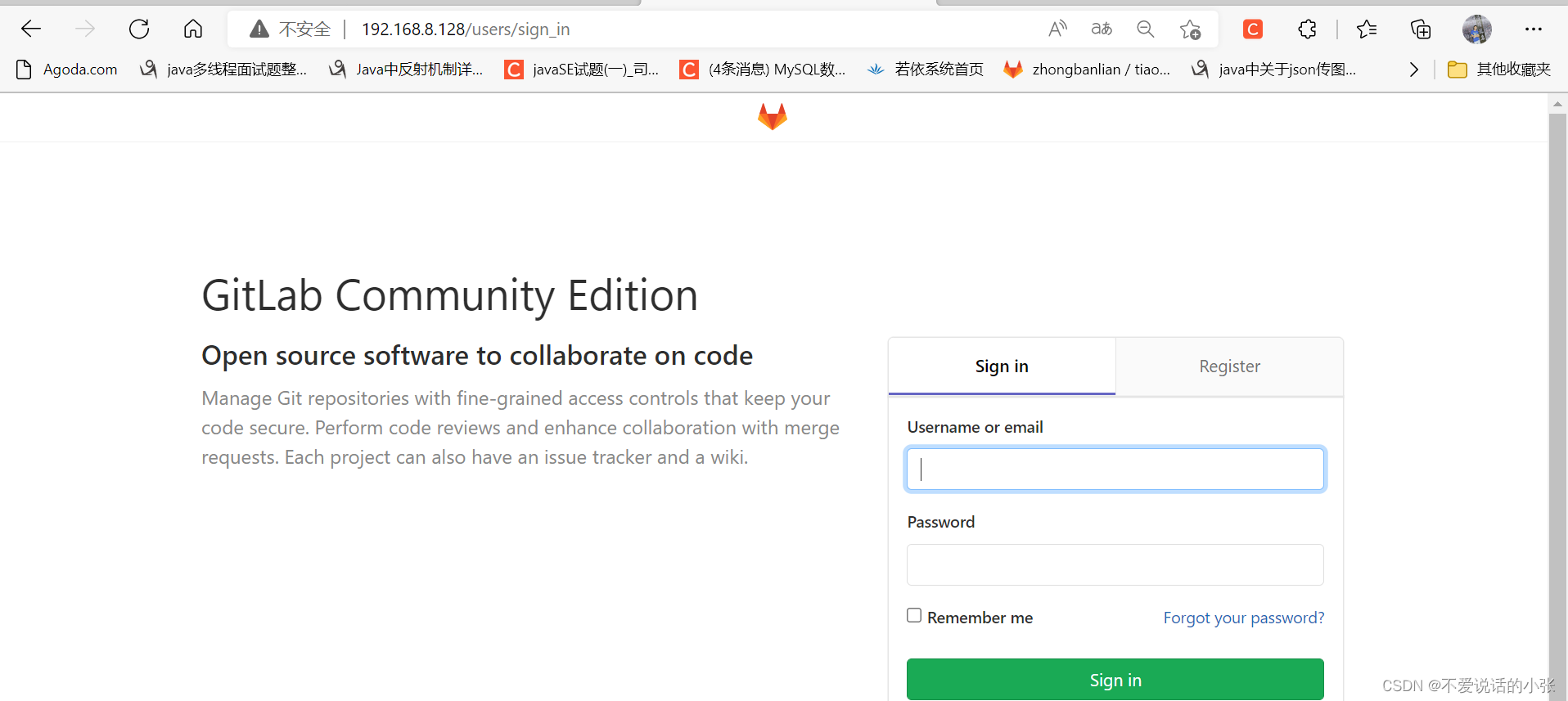The height and width of the screenshot is (701, 1568).
Task: Click the Open source software to collaborate subtitle
Action: pyautogui.click(x=477, y=356)
